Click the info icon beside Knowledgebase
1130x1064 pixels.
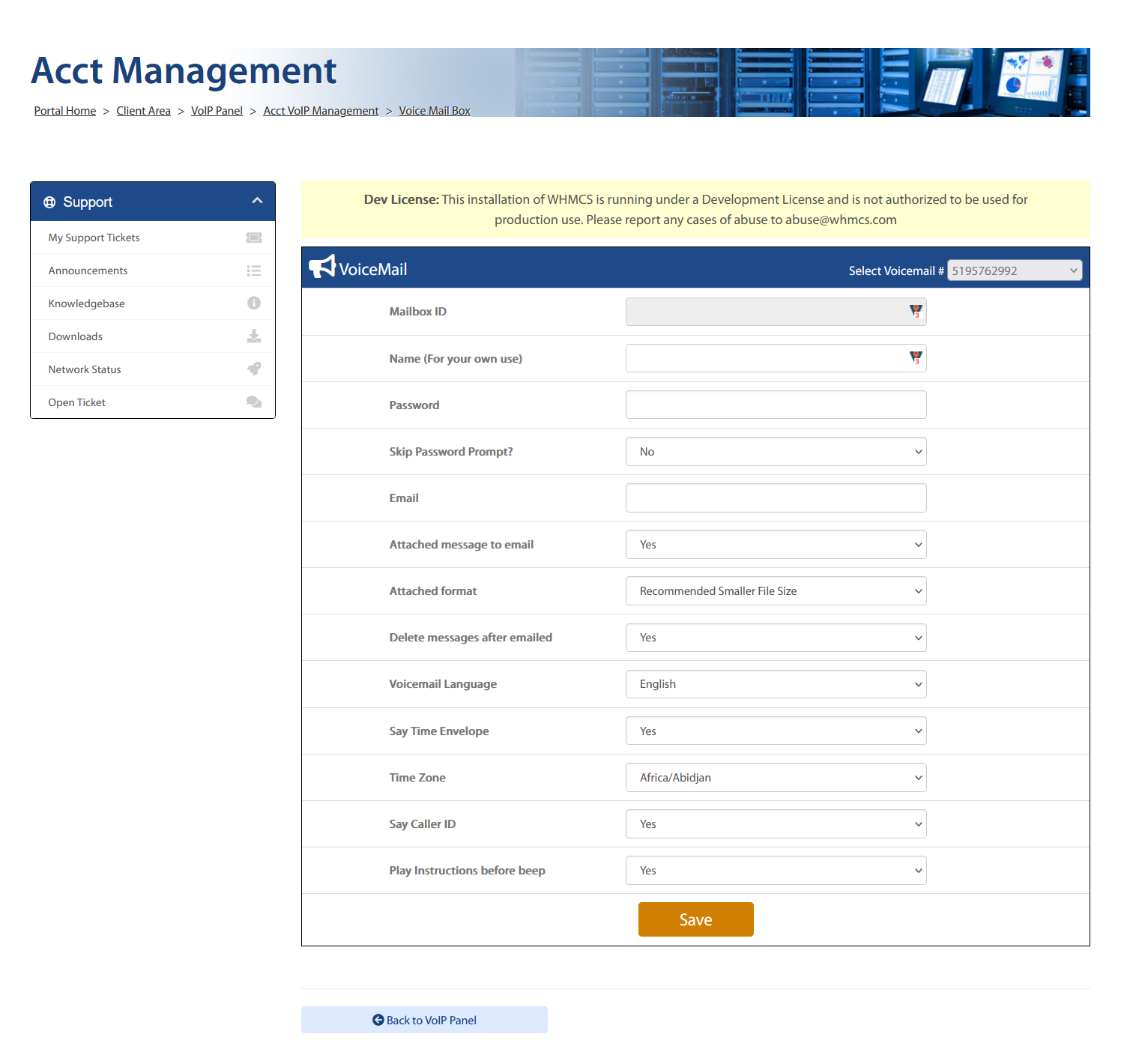254,303
